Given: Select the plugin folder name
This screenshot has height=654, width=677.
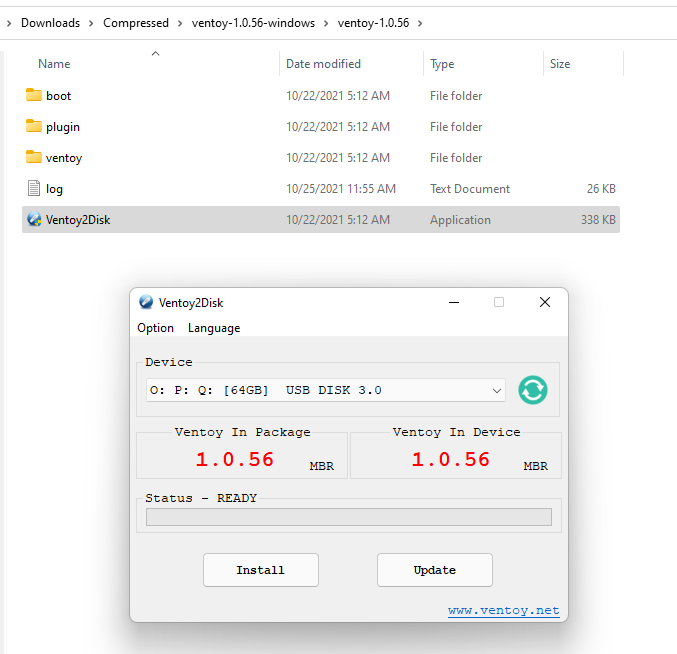Looking at the screenshot, I should pos(63,127).
